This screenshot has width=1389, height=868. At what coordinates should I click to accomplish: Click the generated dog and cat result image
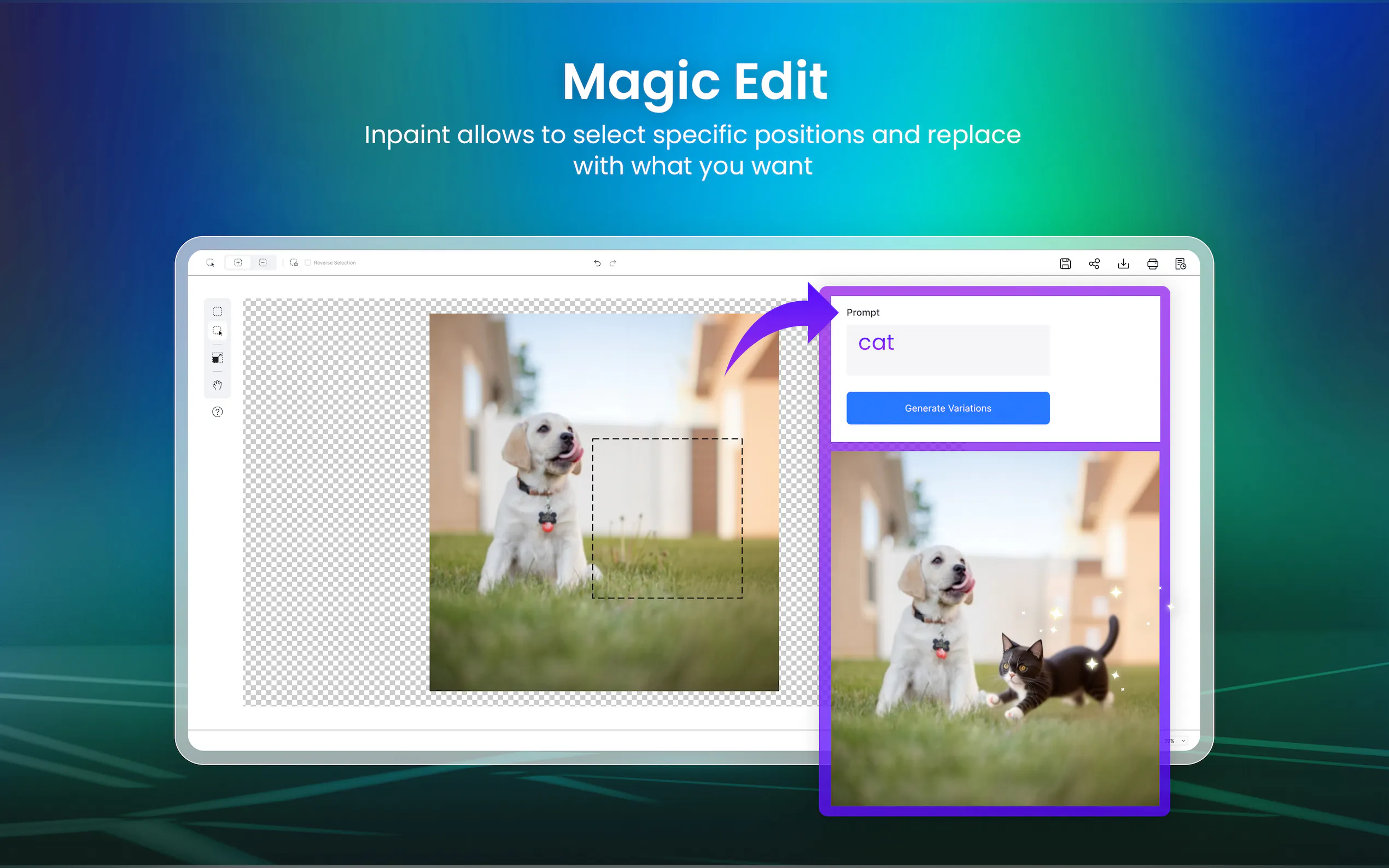(x=995, y=628)
